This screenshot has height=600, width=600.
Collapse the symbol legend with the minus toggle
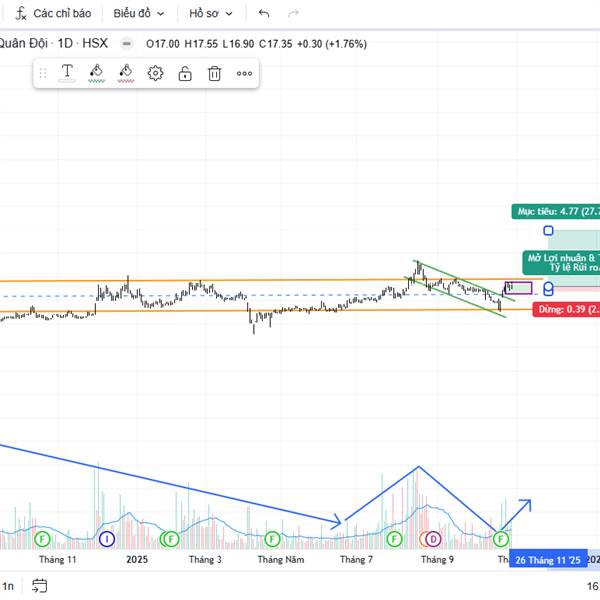(x=126, y=43)
